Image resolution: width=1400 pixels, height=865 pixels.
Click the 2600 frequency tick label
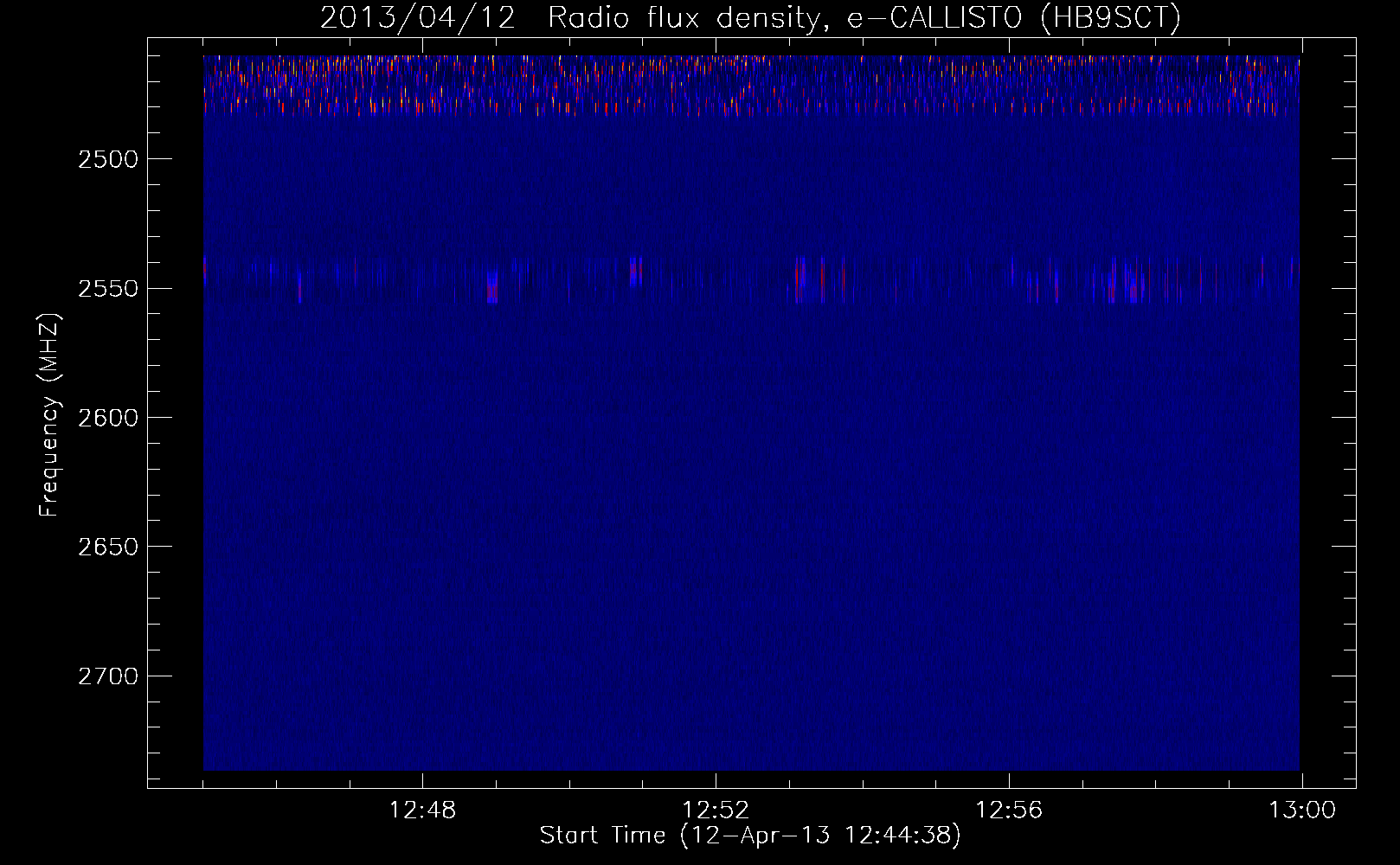click(x=108, y=418)
